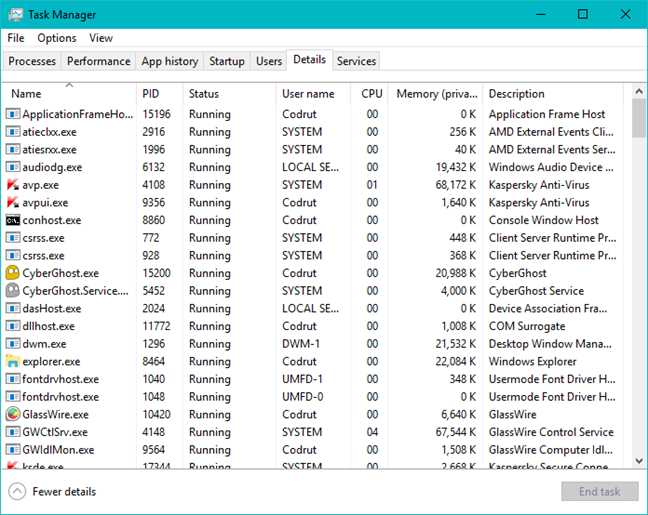
Task: Sort by the User name column header
Action: (313, 94)
